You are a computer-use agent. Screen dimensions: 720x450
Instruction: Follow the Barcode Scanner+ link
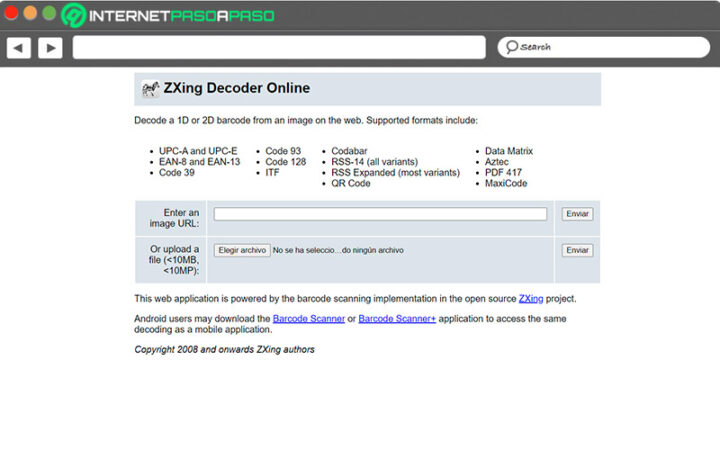pos(397,318)
